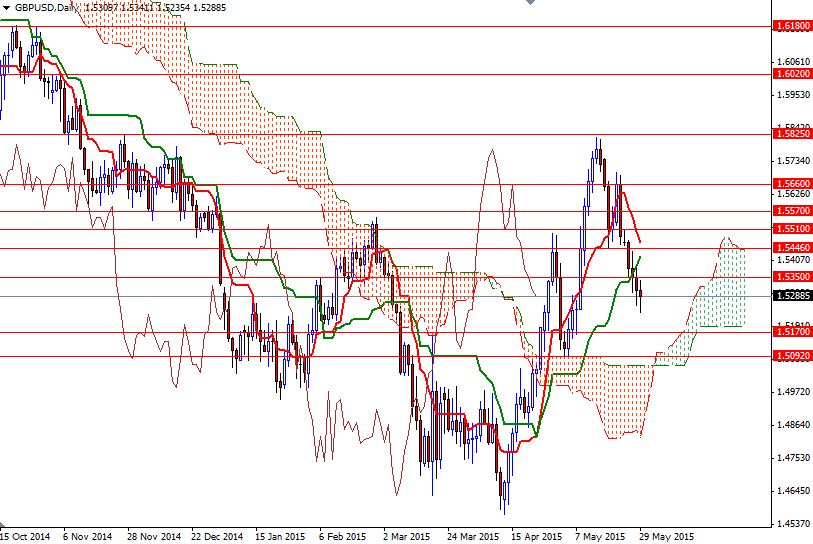Click the 1.45370 price scale value
This screenshot has width=813, height=544.
[793, 524]
